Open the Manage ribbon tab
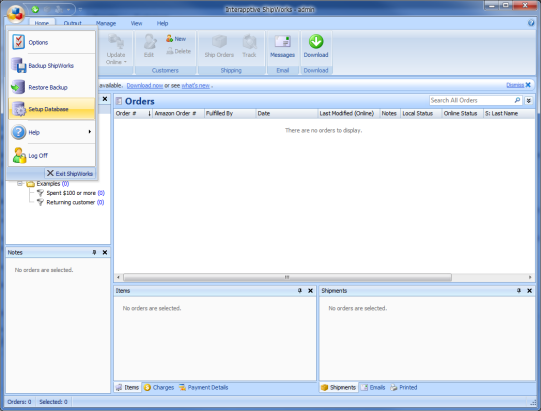 coord(106,23)
